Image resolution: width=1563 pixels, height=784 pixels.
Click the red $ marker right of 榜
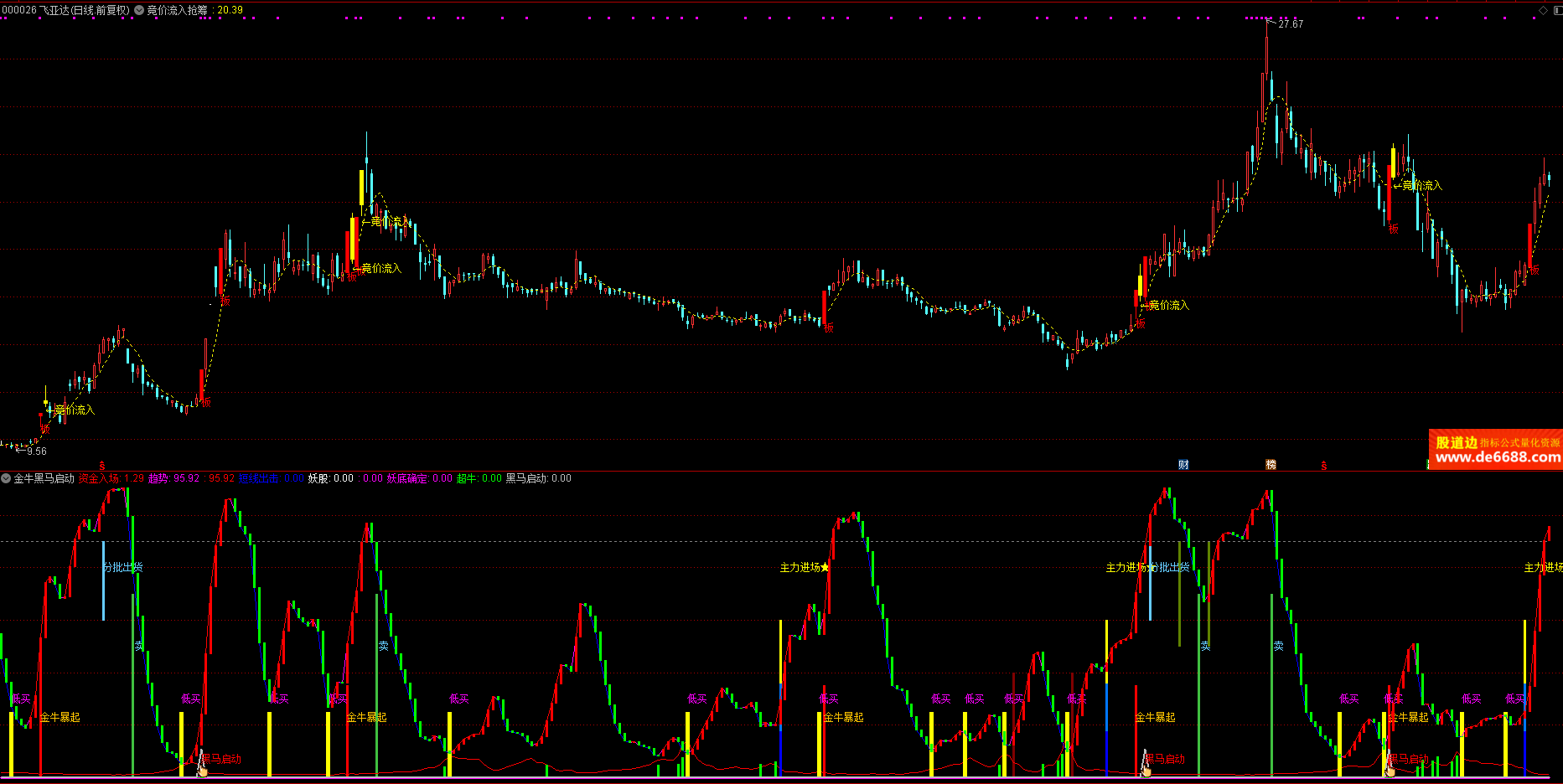1324,466
